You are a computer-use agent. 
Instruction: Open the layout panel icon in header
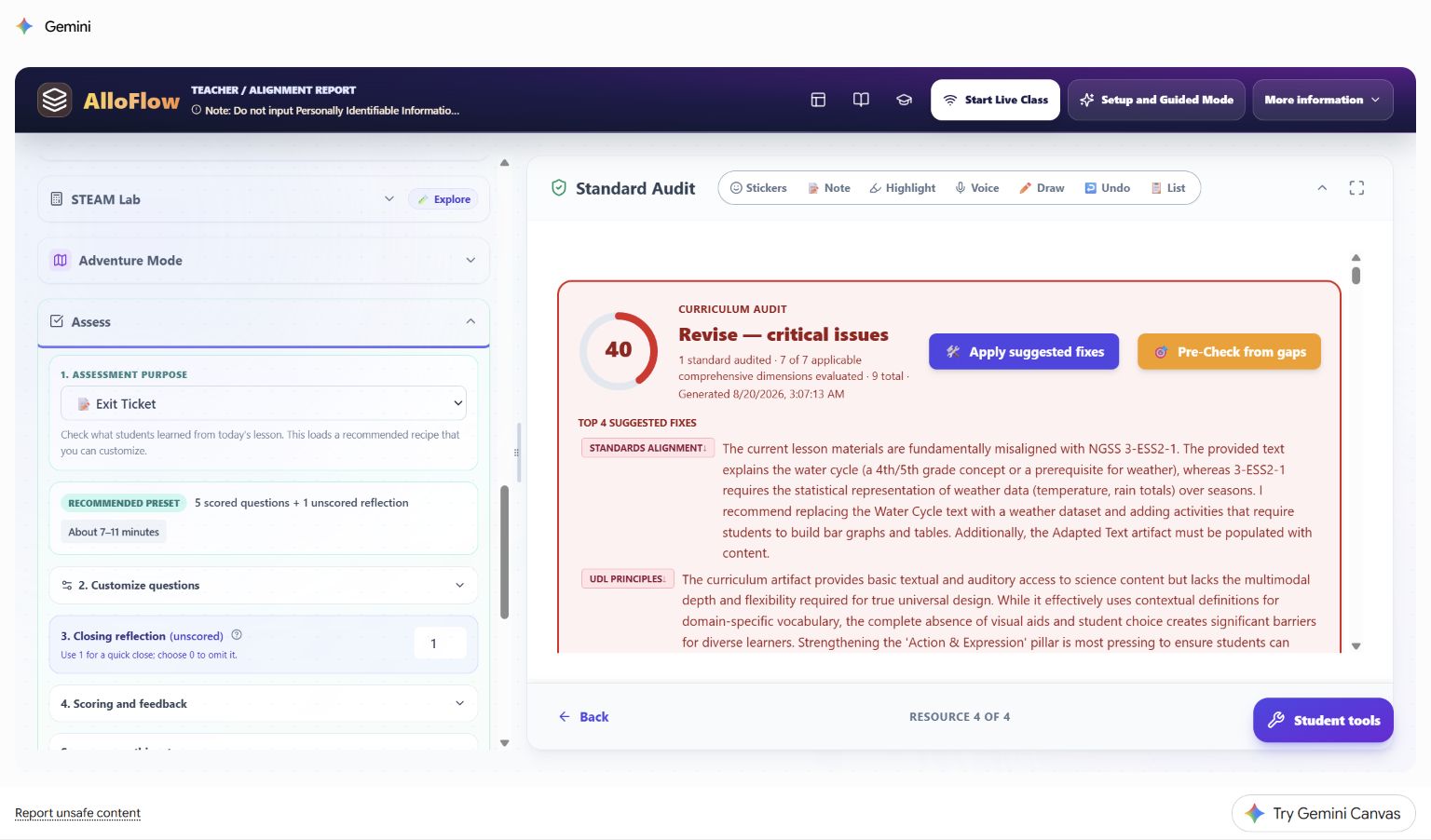tap(818, 100)
